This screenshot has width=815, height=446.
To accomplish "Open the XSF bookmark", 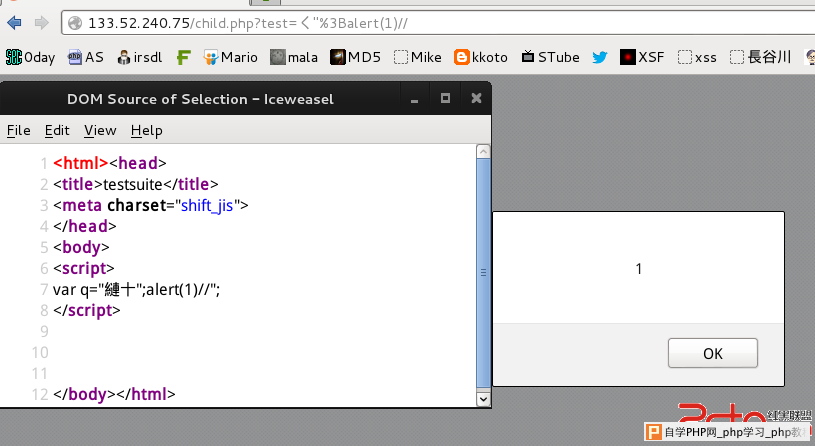I will point(642,57).
